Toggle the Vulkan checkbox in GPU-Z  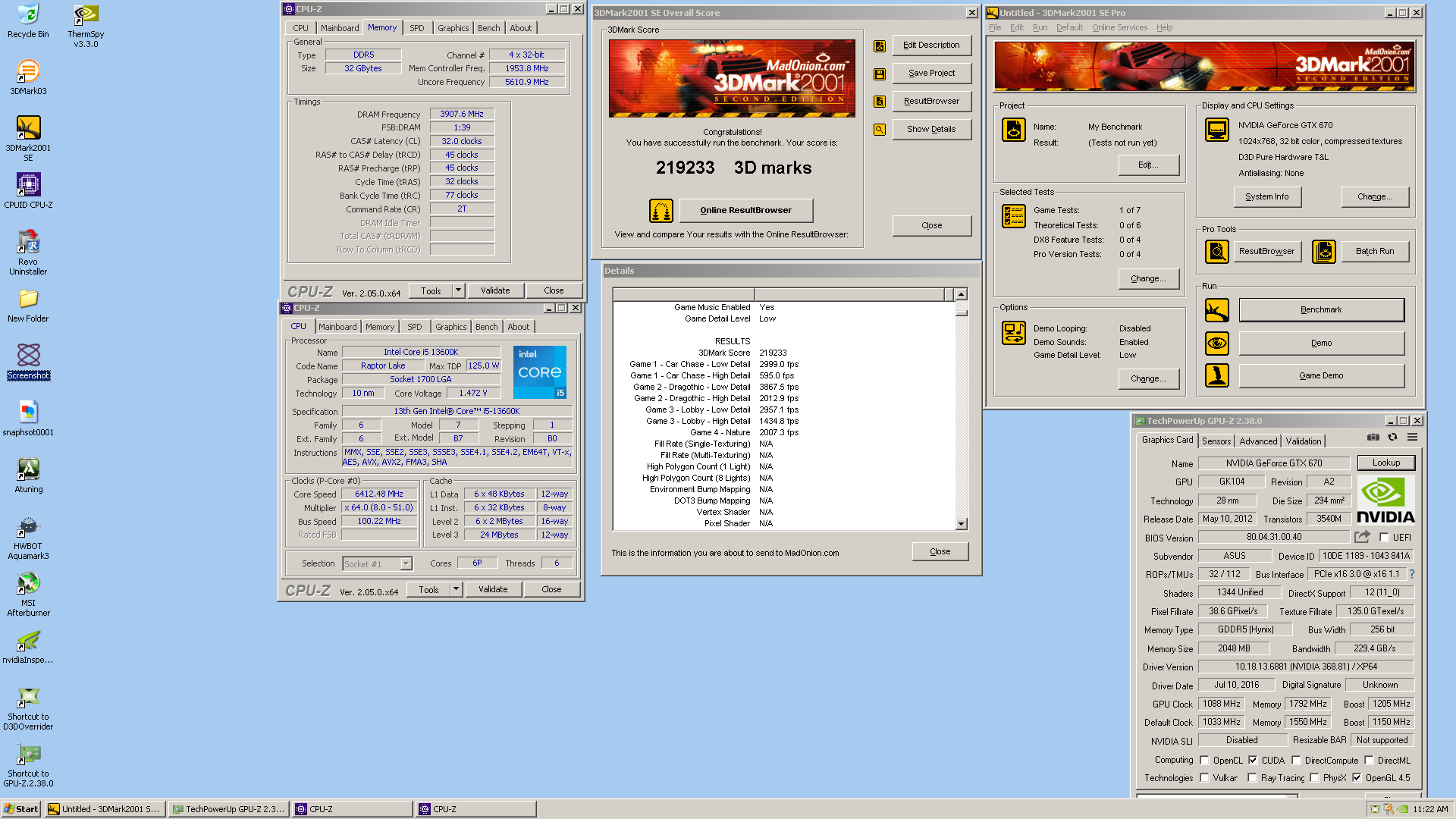(x=1204, y=778)
